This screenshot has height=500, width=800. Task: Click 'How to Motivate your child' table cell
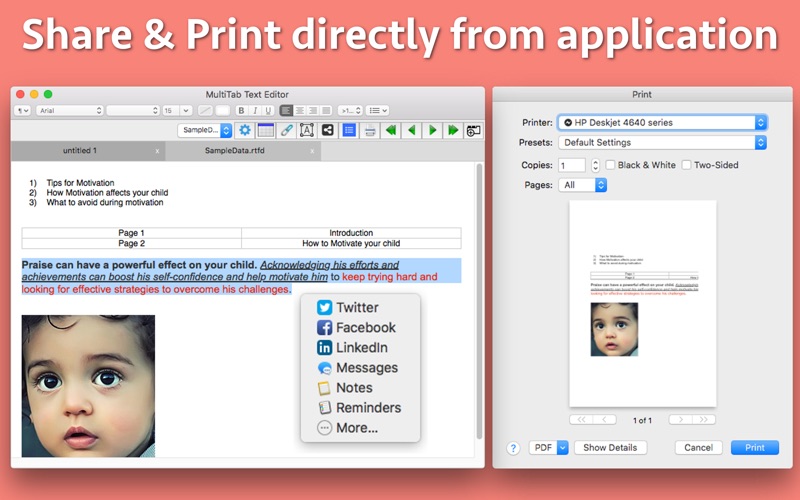pyautogui.click(x=351, y=243)
